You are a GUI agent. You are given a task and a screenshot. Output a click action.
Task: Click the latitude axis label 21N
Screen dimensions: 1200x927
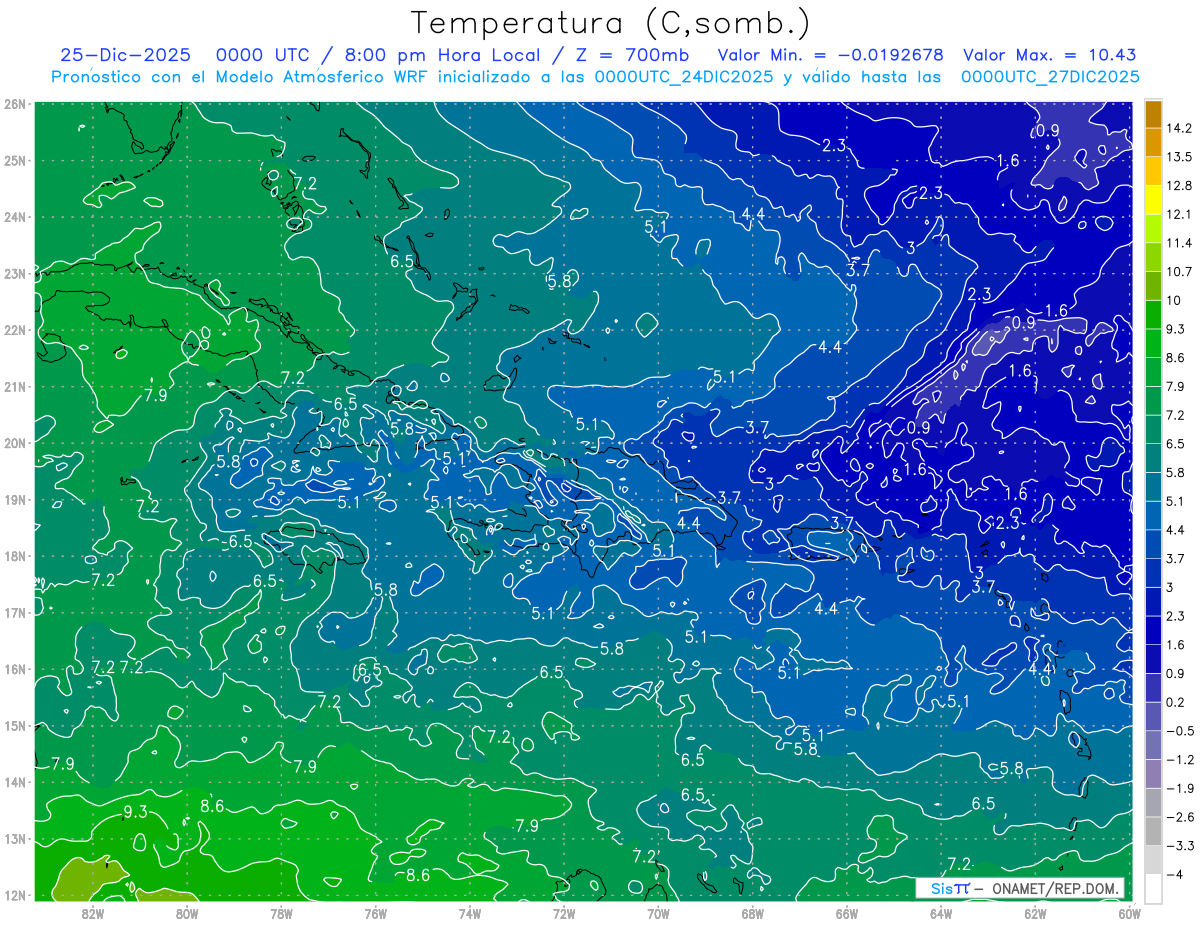[x=14, y=386]
